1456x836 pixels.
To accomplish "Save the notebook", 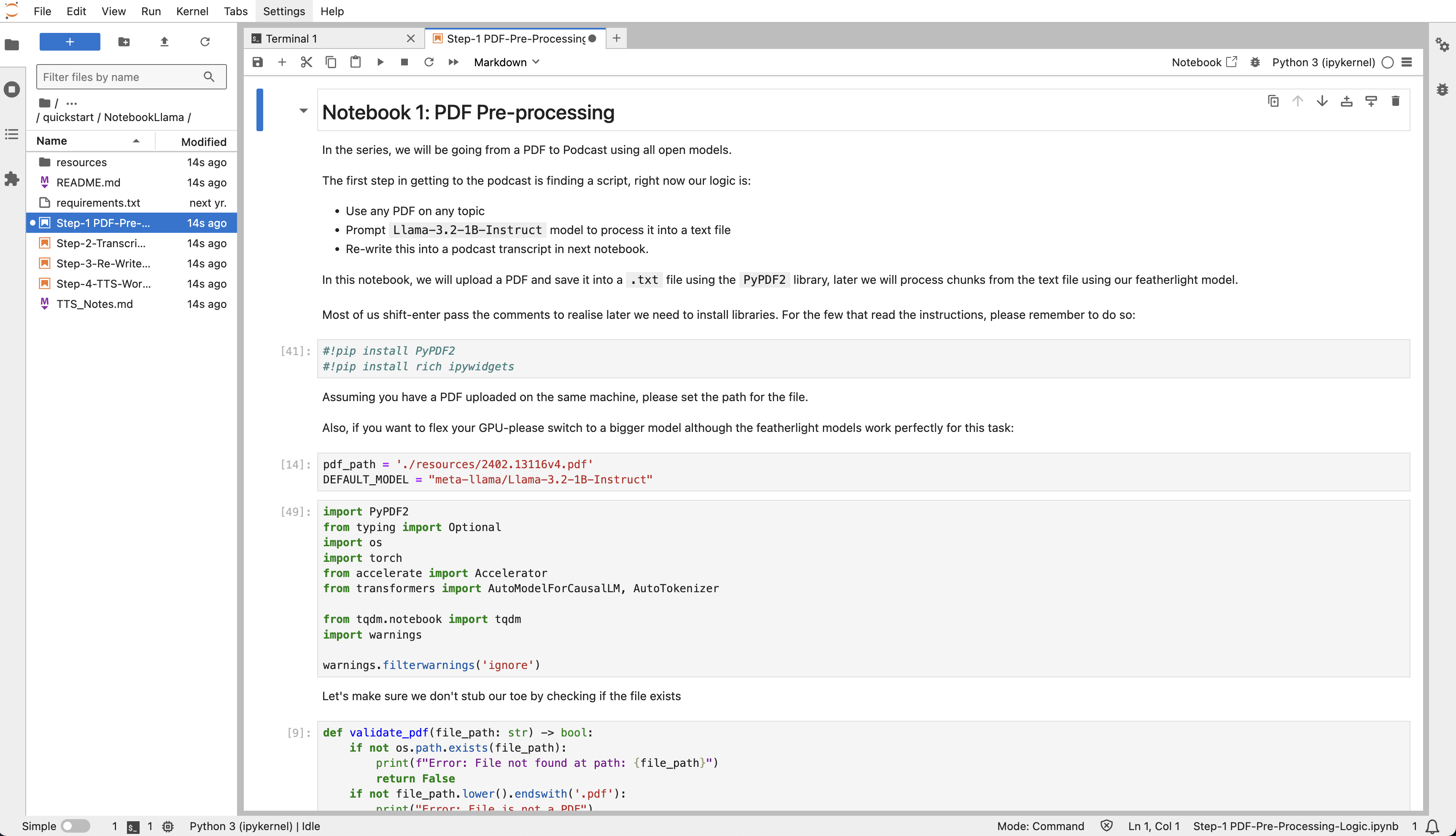I will (257, 62).
